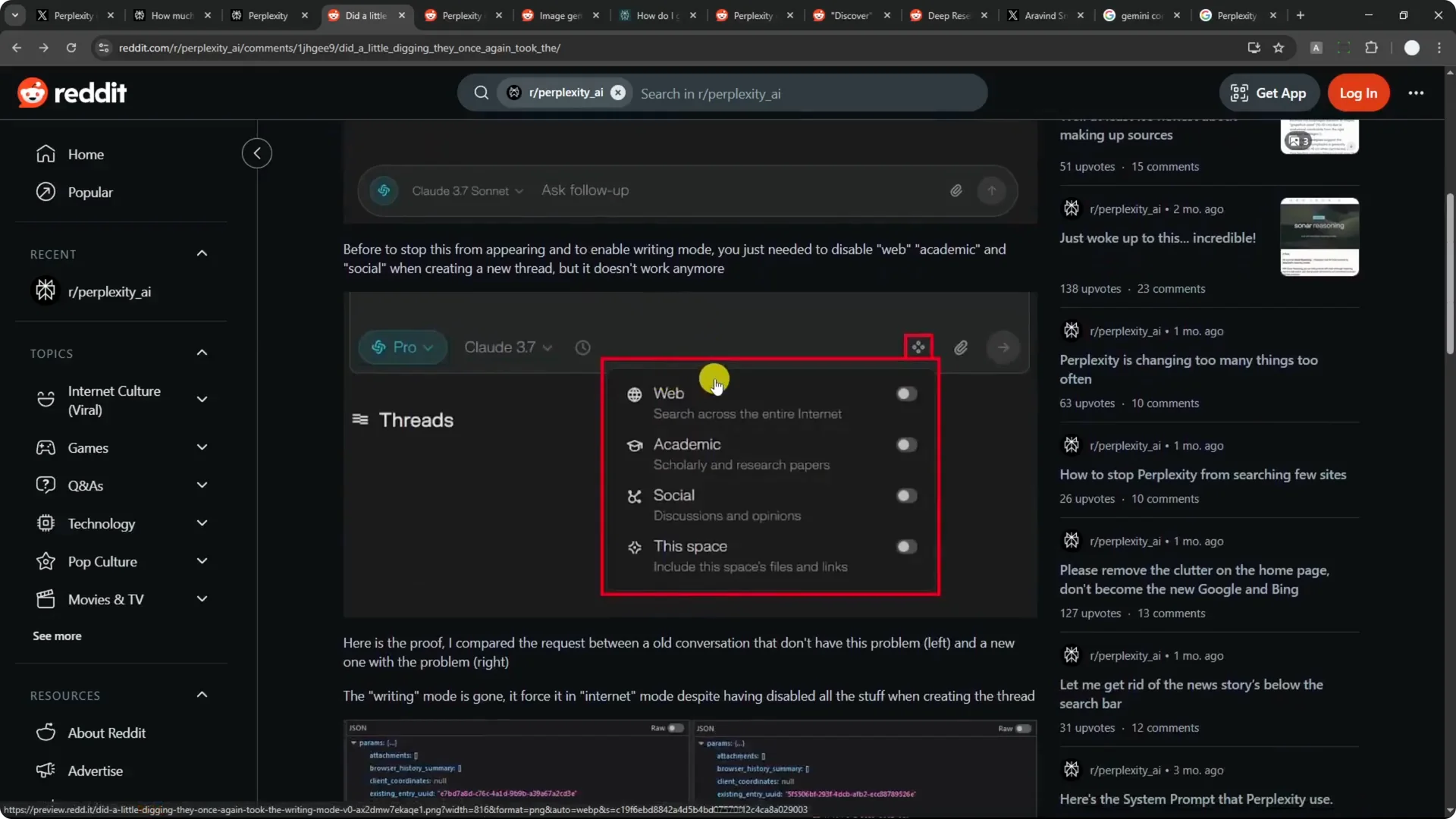The height and width of the screenshot is (819, 1456).
Task: Open the See more link in sidebar
Action: pos(56,635)
